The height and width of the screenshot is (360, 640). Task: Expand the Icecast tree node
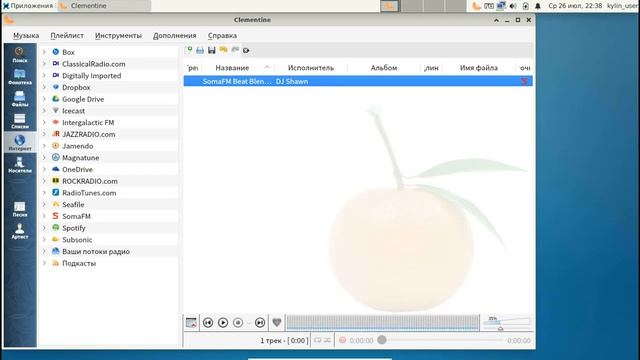coord(44,111)
